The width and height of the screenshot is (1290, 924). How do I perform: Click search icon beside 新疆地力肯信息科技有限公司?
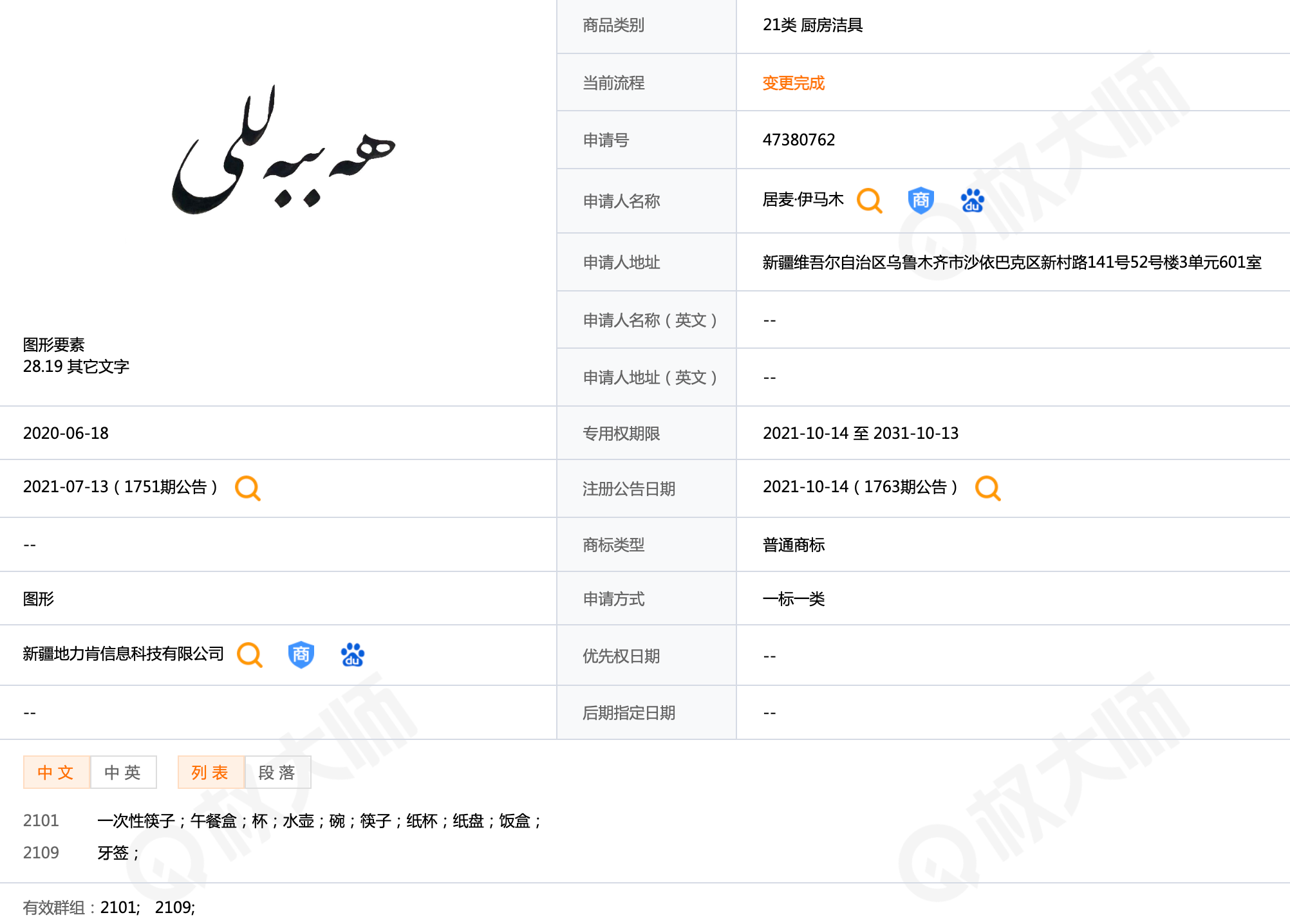[x=249, y=655]
